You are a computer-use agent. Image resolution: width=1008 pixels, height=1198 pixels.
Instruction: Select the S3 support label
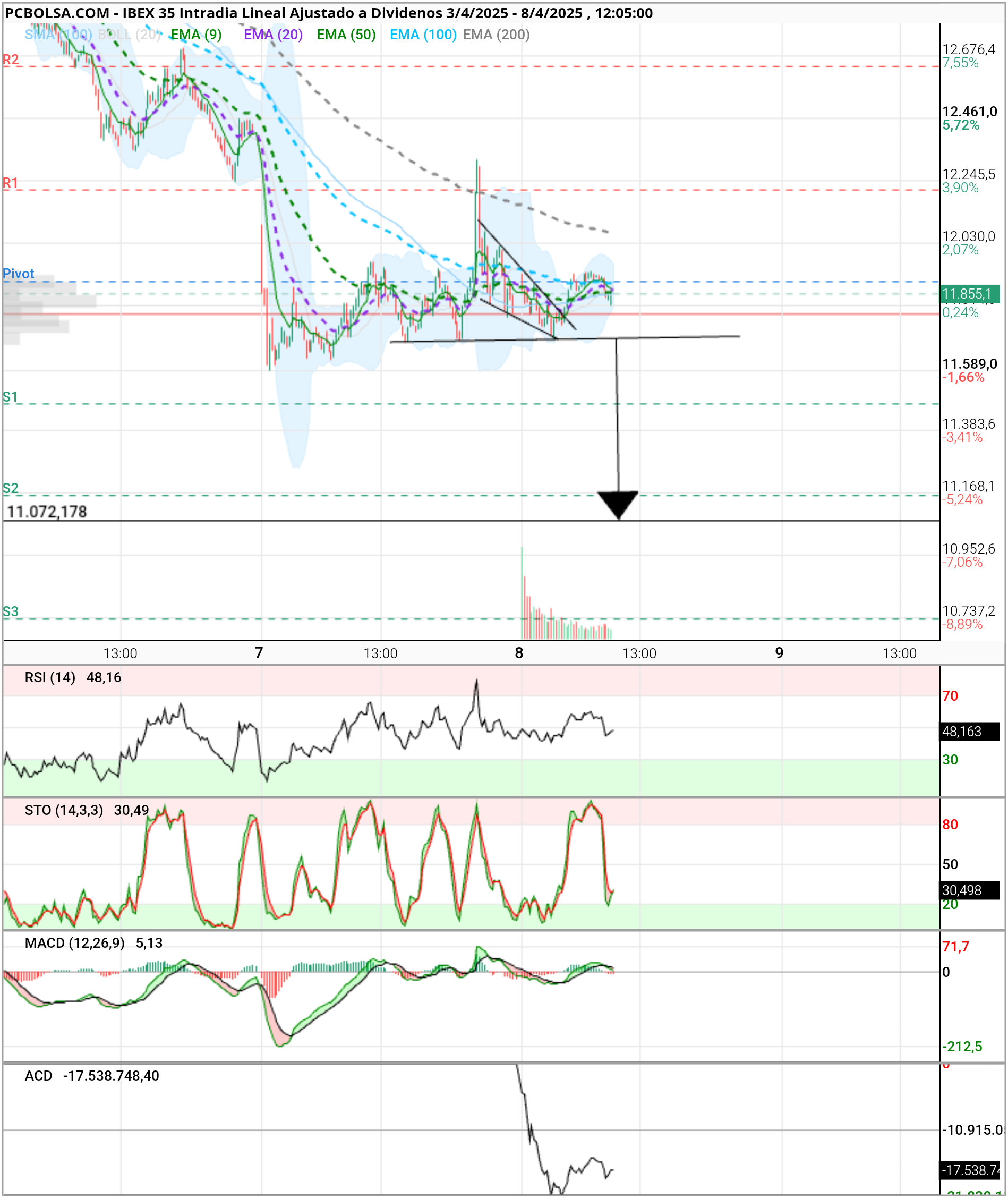(10, 611)
